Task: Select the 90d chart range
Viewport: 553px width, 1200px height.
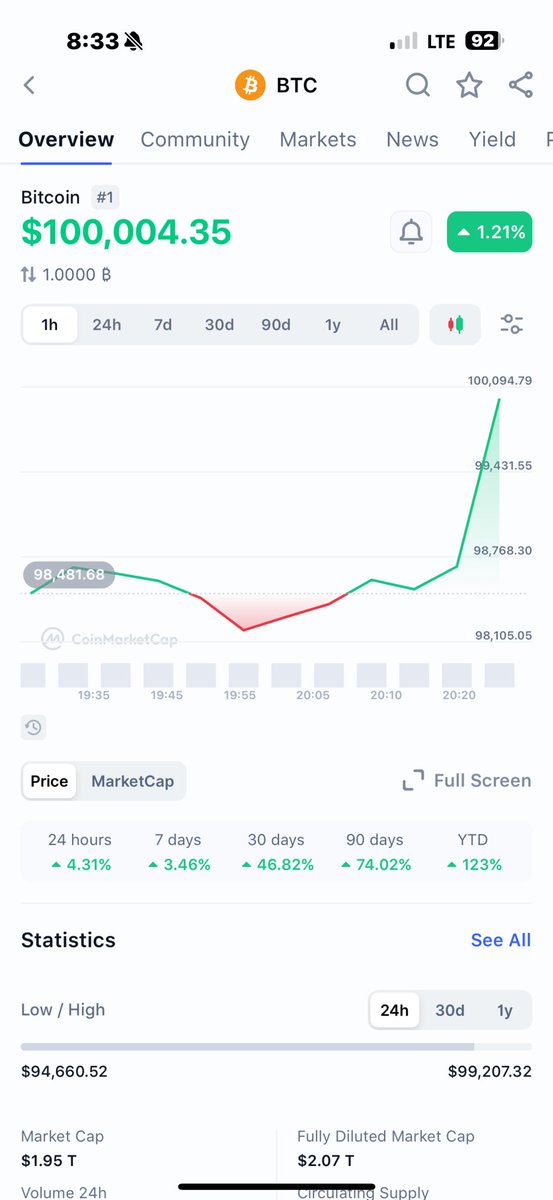Action: pyautogui.click(x=276, y=325)
